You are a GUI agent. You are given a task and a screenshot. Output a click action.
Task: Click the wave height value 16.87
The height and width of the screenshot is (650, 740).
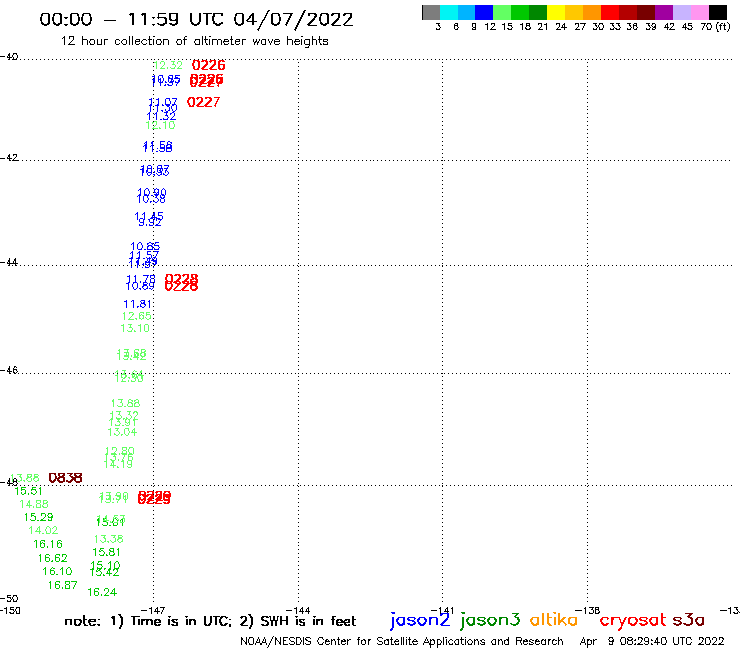point(62,585)
